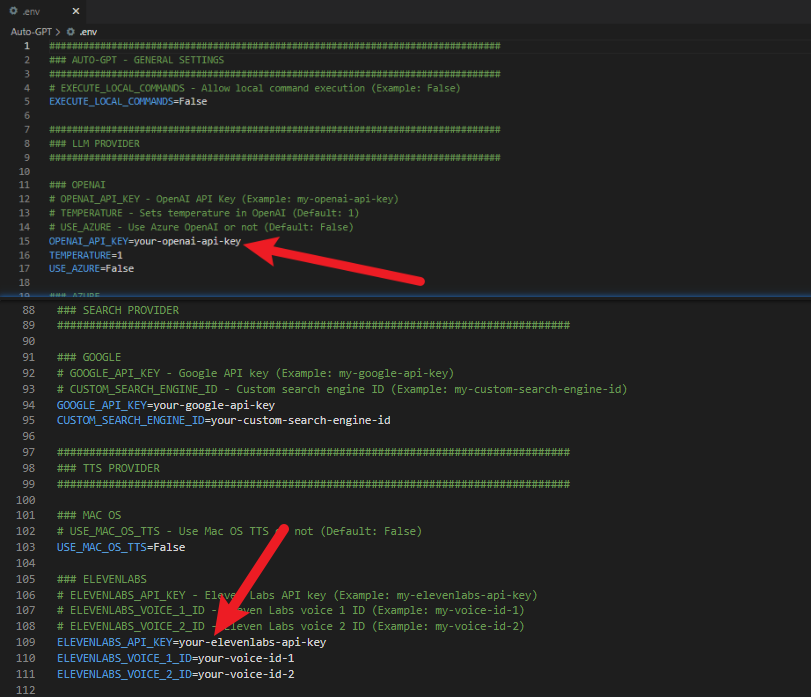
Task: Select the .env tab label
Action: (x=31, y=11)
